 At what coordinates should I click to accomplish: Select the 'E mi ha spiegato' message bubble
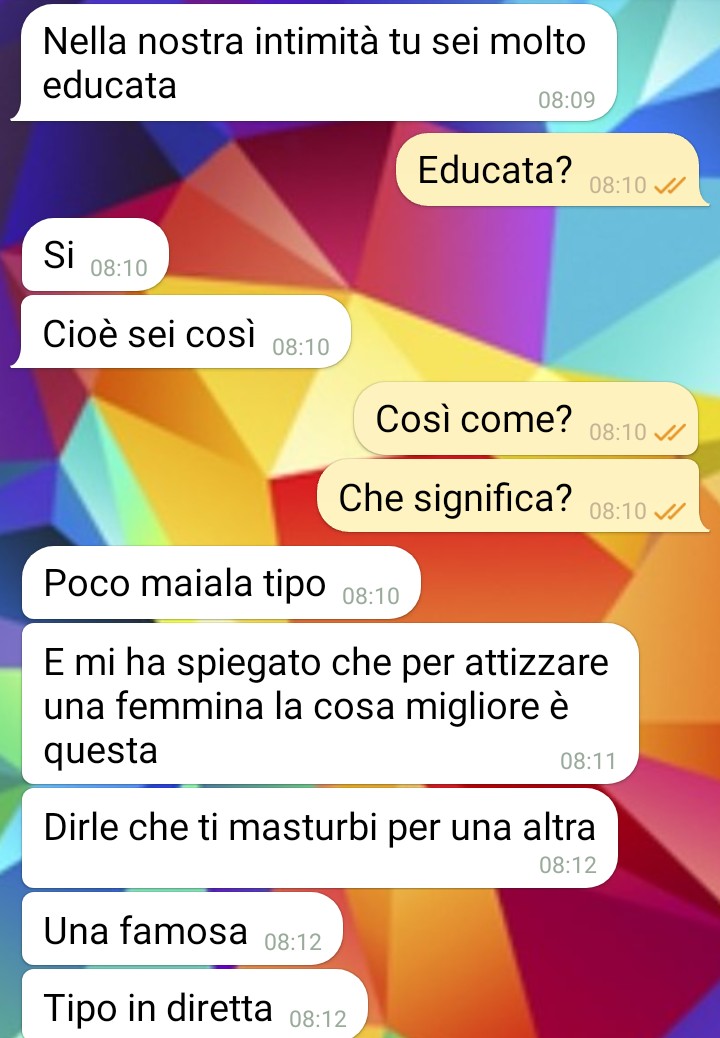330,704
